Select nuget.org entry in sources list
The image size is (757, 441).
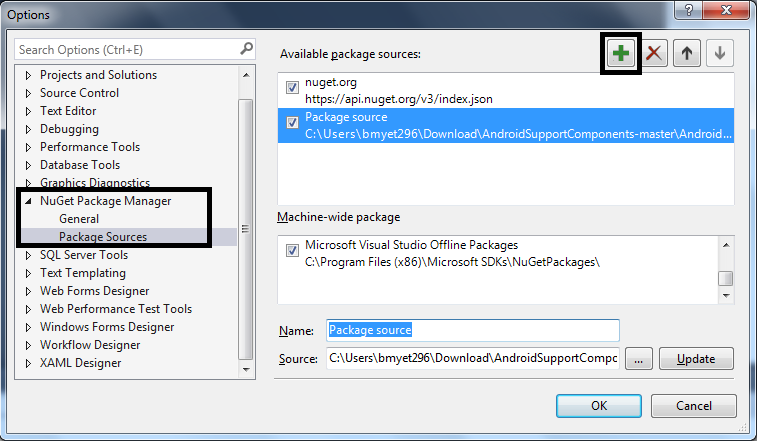(x=506, y=90)
